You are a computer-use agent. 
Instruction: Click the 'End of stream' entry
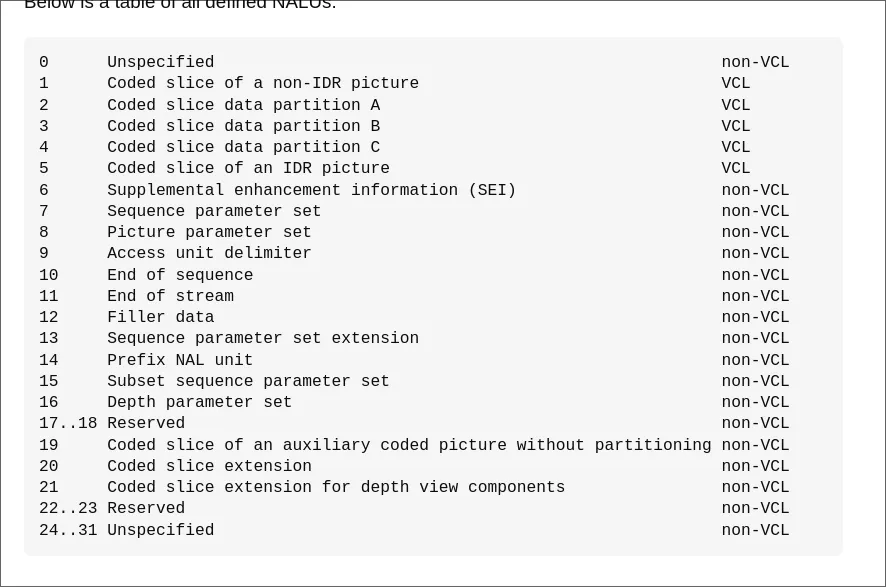(170, 296)
